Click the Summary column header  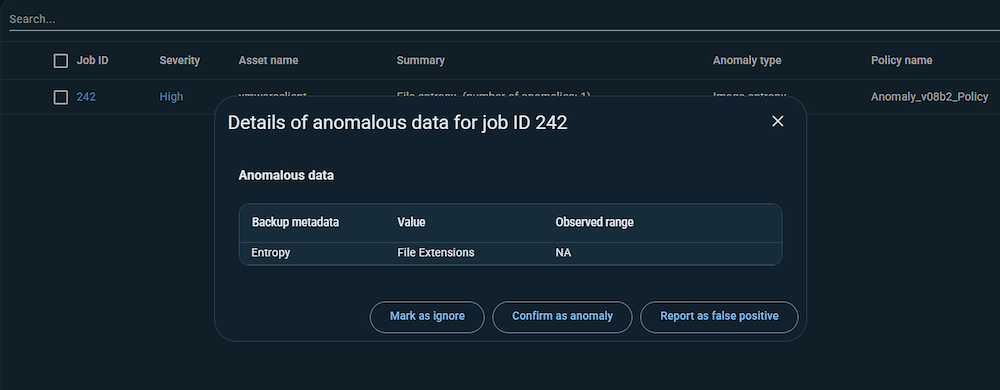pos(421,61)
